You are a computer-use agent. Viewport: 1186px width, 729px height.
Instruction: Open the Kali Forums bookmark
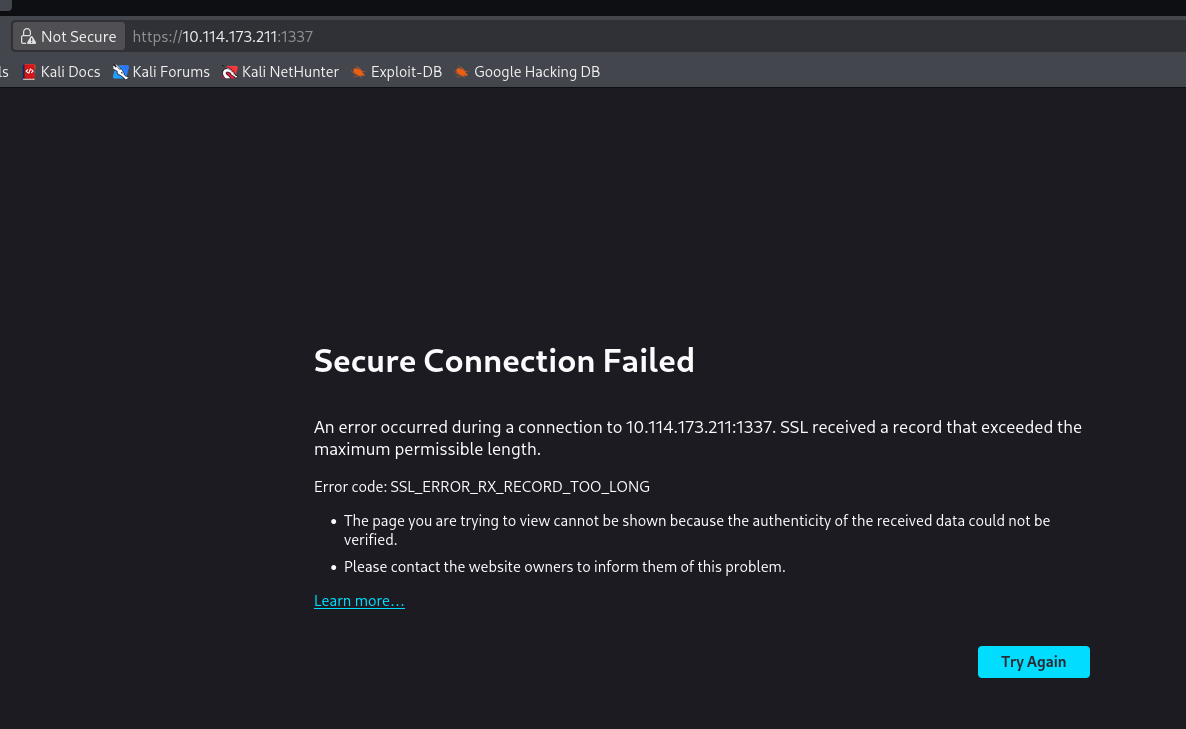(170, 72)
